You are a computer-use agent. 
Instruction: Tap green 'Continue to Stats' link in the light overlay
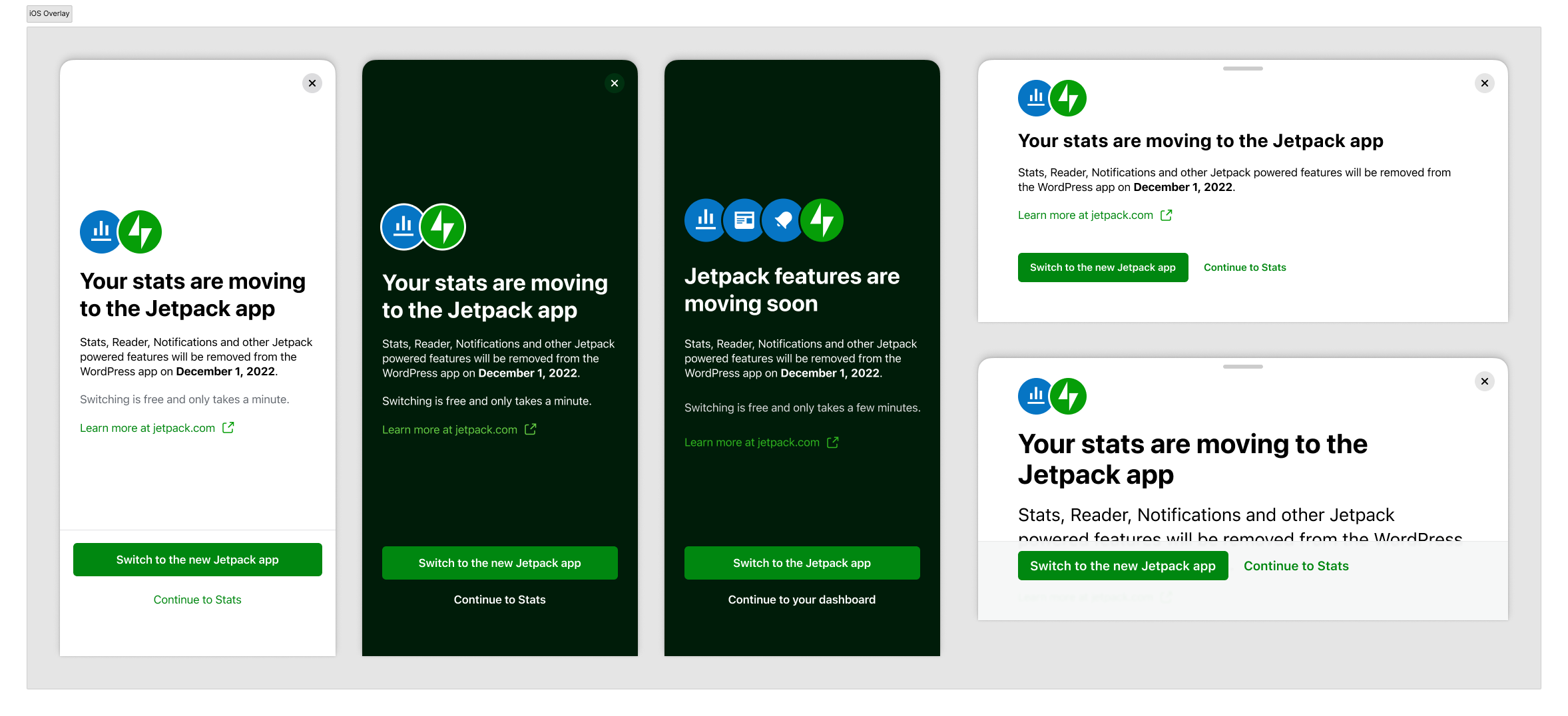point(198,600)
